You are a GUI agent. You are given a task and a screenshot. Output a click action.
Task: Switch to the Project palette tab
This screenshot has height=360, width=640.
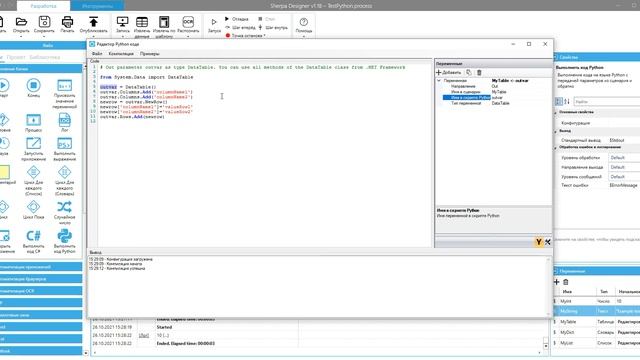tap(16, 57)
